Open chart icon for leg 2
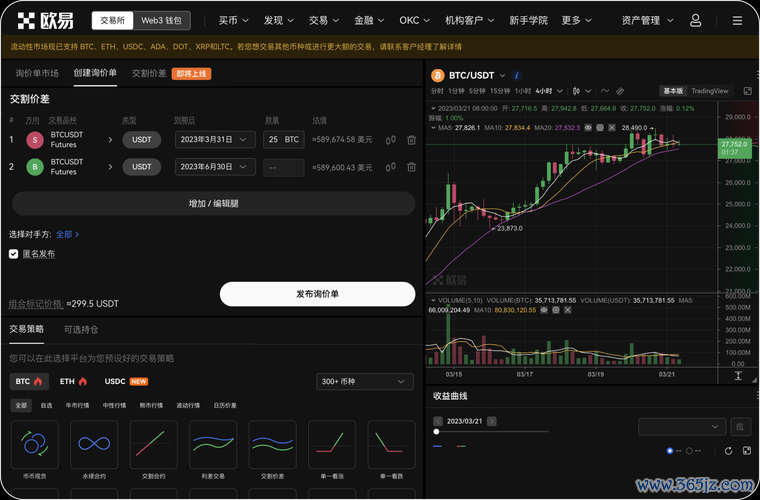 (x=391, y=167)
